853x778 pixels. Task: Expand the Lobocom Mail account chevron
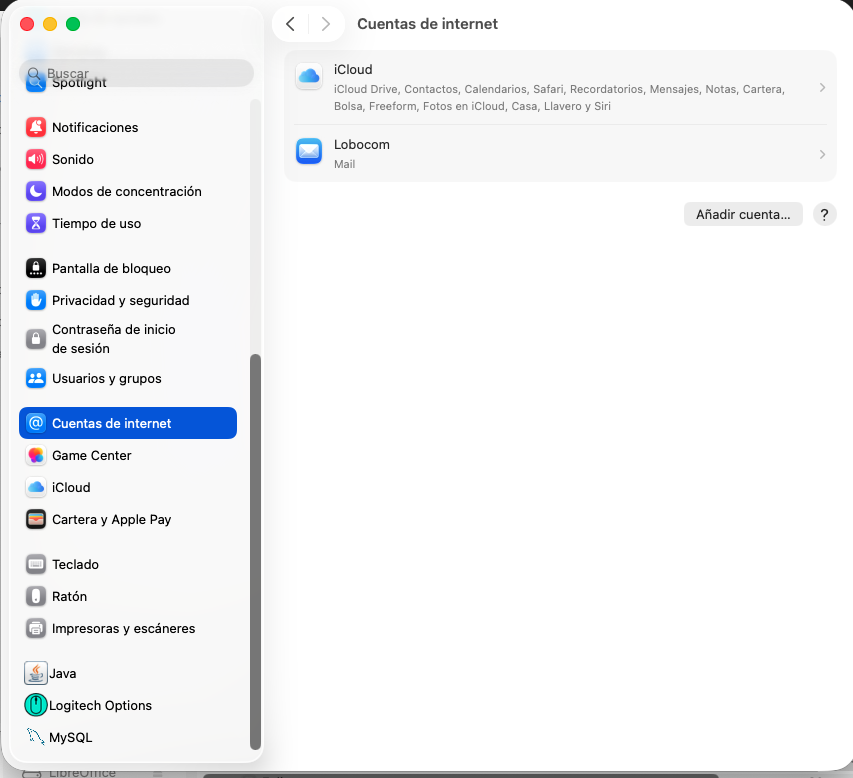(x=822, y=154)
